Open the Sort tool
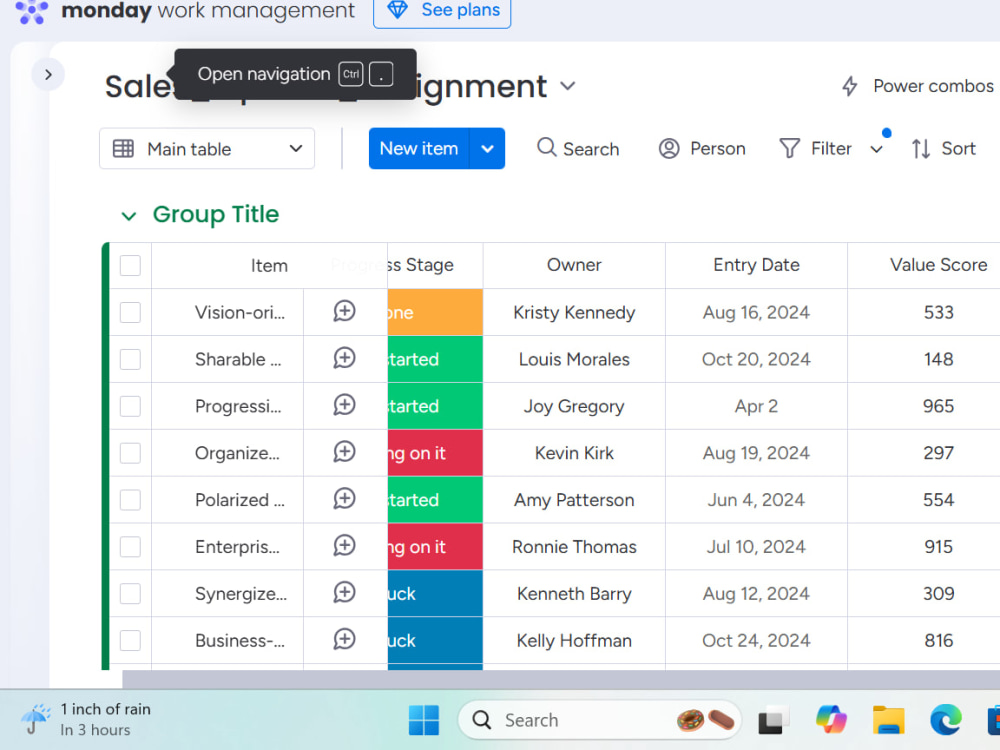 click(x=944, y=149)
